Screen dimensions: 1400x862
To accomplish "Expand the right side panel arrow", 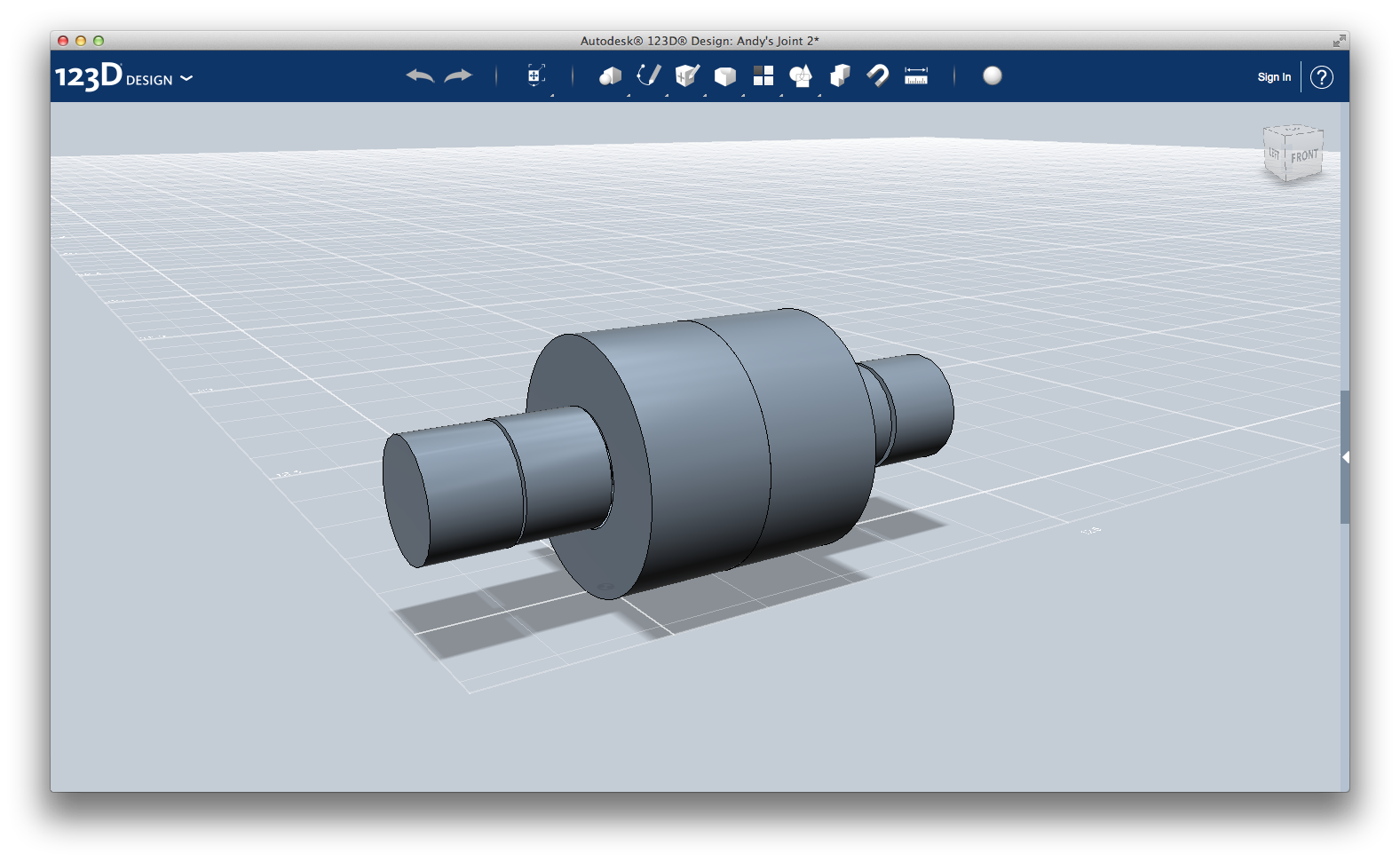I will (1345, 457).
